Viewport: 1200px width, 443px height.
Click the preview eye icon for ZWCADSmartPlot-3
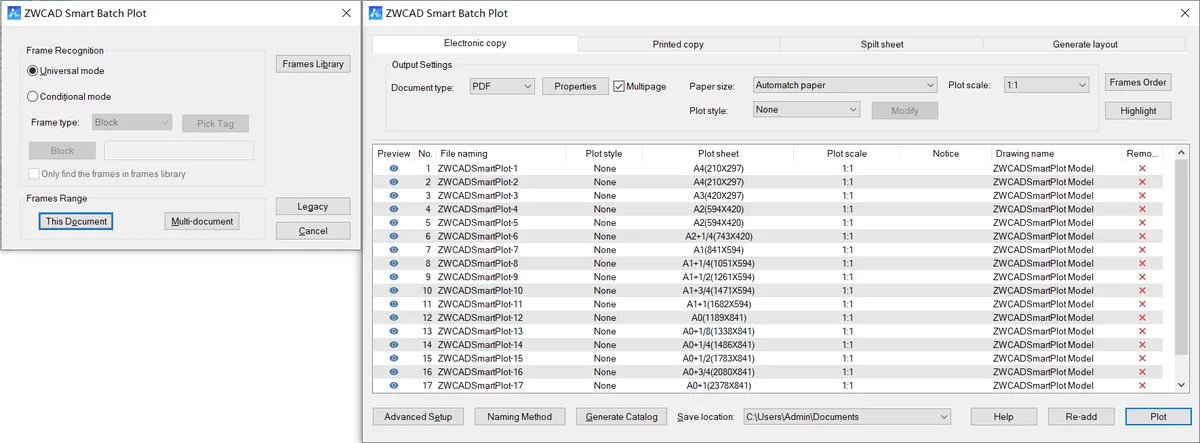coord(394,195)
